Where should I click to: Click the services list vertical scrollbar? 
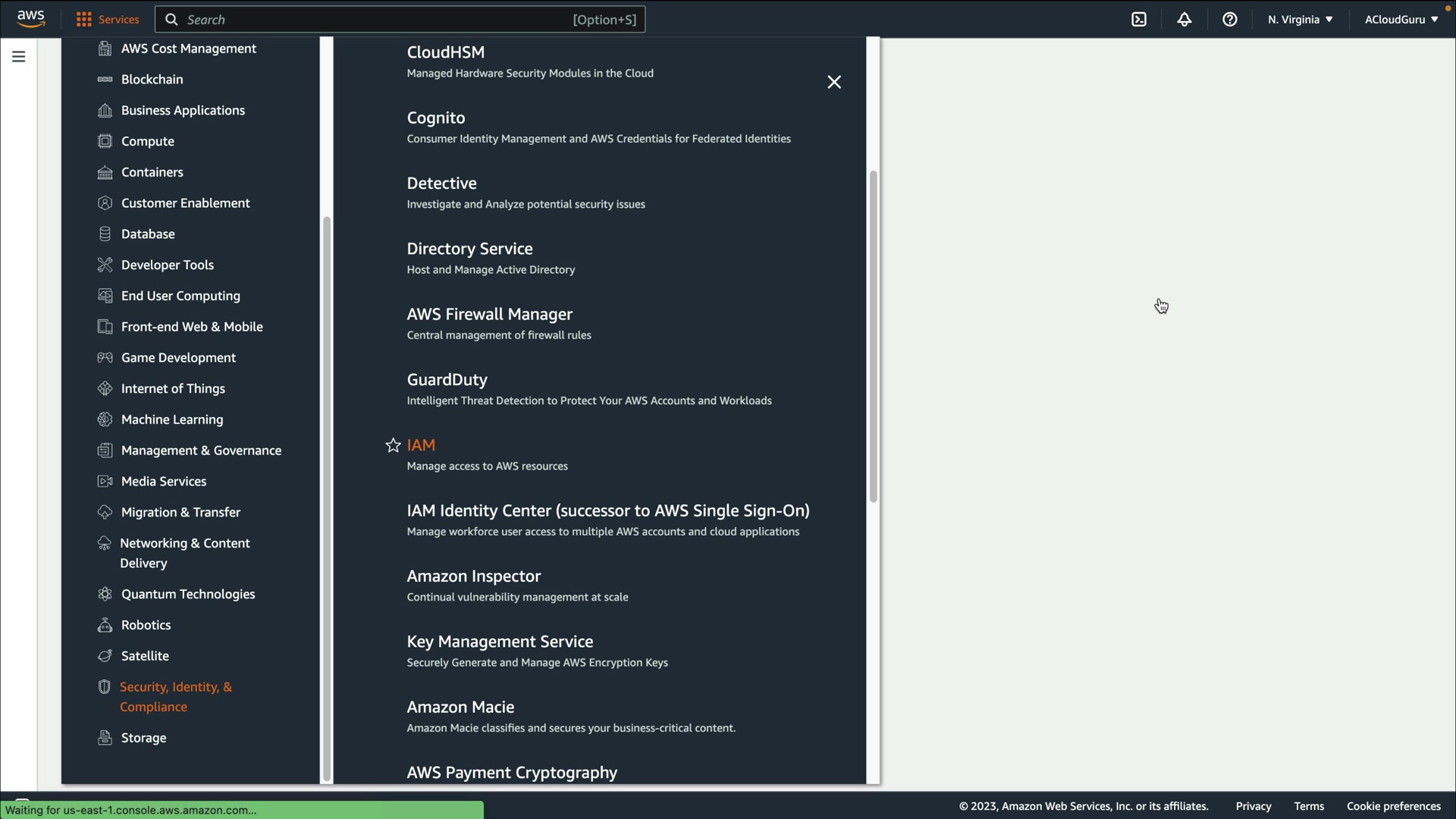click(x=873, y=337)
